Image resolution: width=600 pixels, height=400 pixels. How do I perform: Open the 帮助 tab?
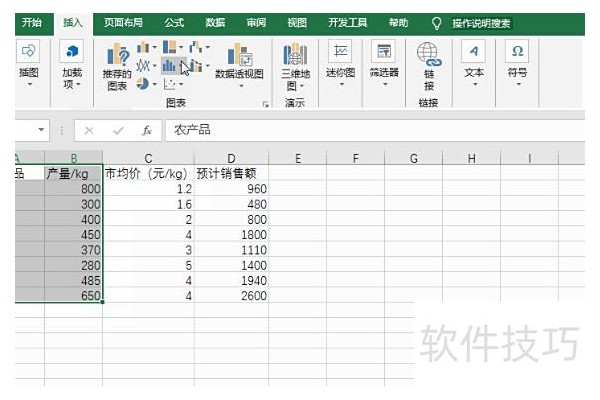(398, 23)
